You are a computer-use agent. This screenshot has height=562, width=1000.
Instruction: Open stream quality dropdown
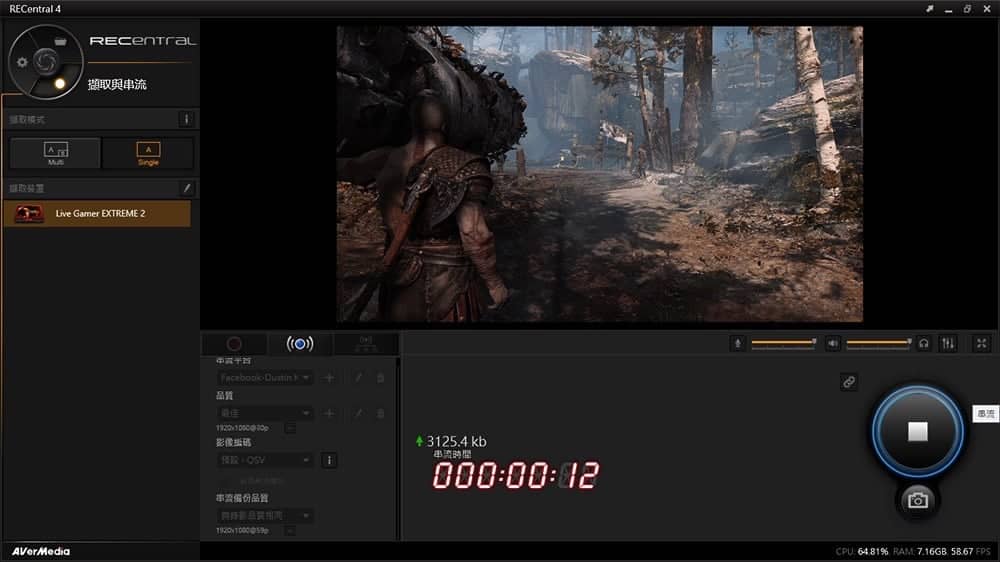click(264, 413)
